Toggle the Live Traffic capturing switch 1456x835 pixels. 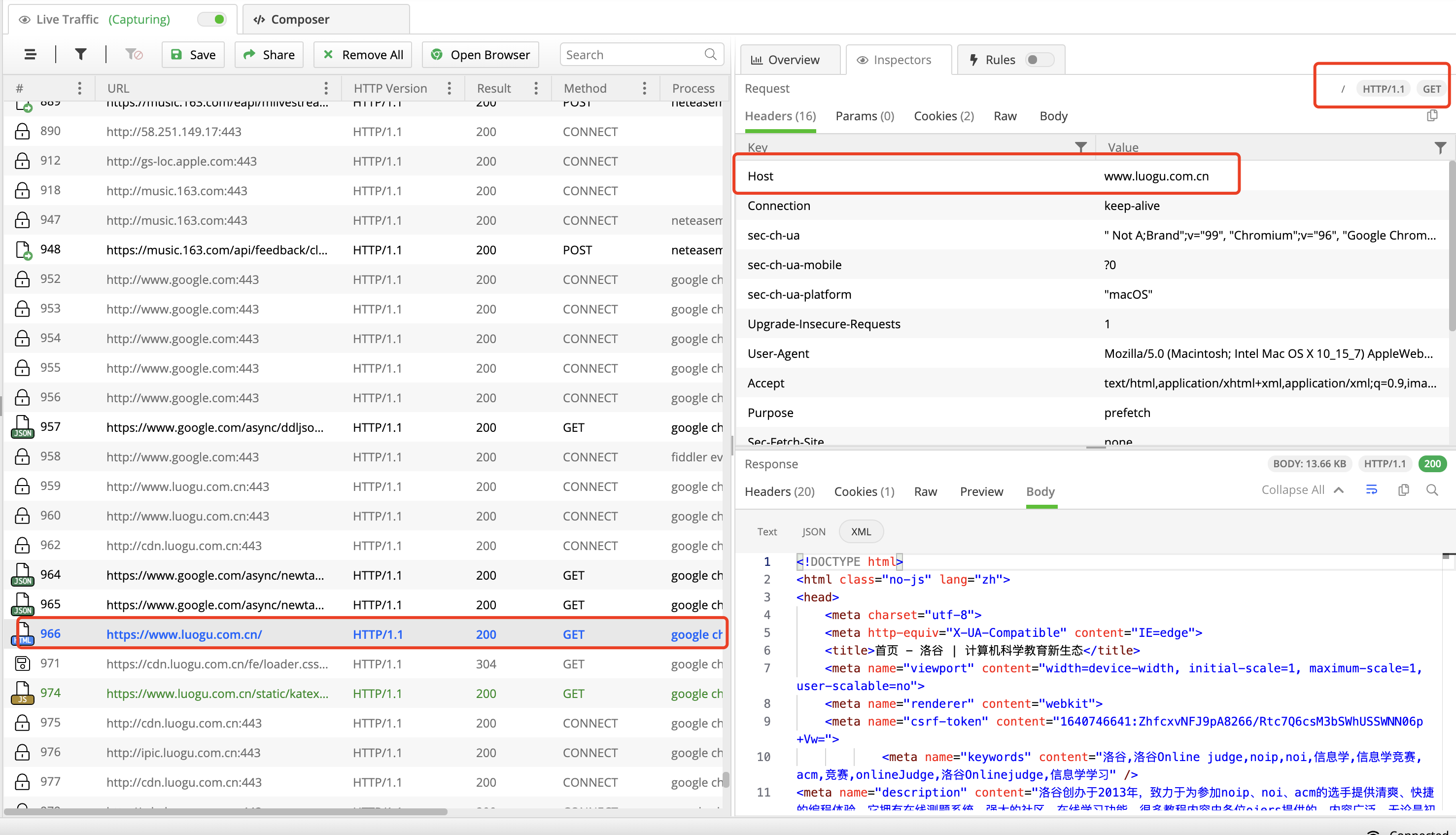(212, 20)
